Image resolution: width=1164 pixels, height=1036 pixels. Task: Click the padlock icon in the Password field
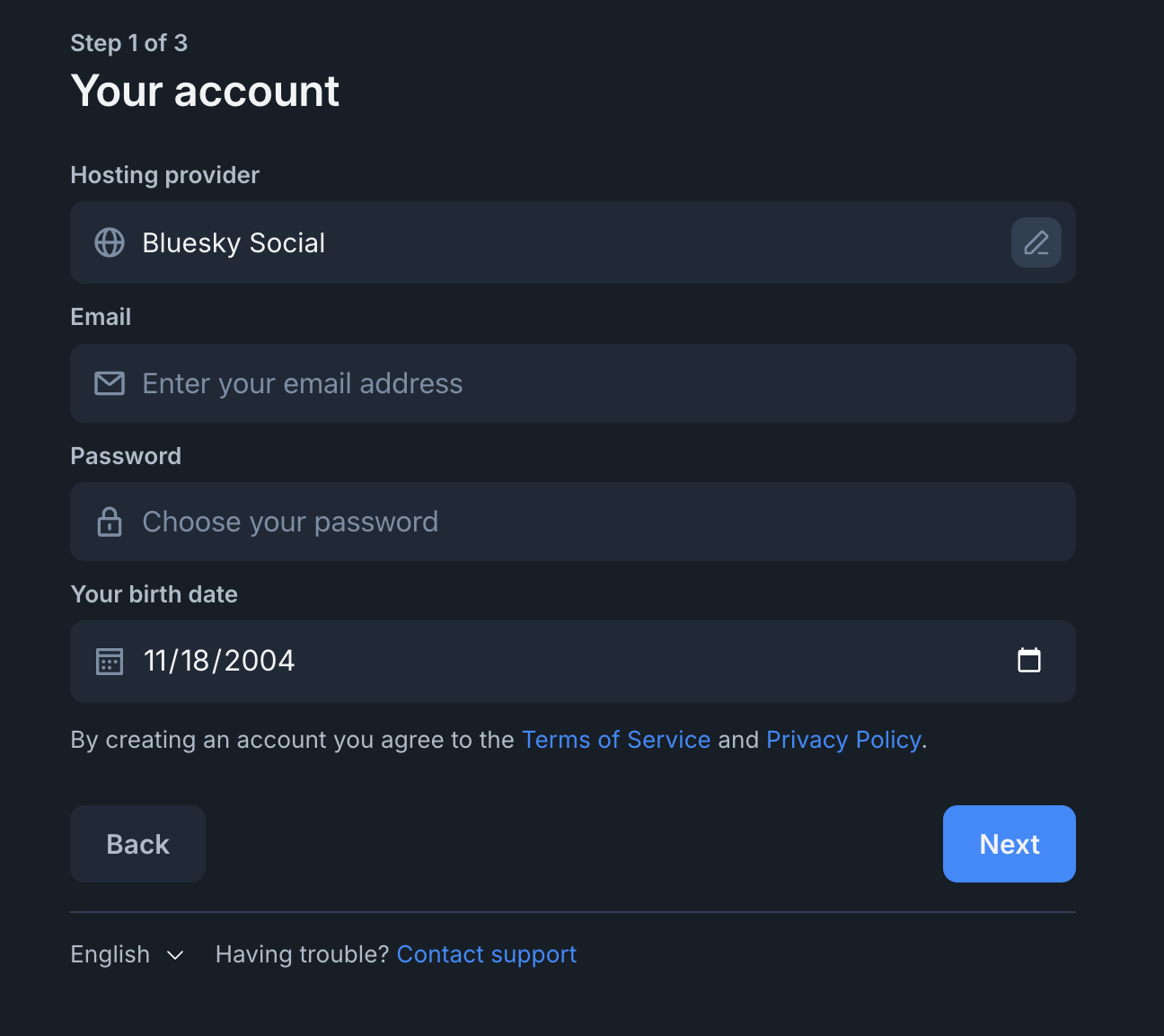coord(110,522)
